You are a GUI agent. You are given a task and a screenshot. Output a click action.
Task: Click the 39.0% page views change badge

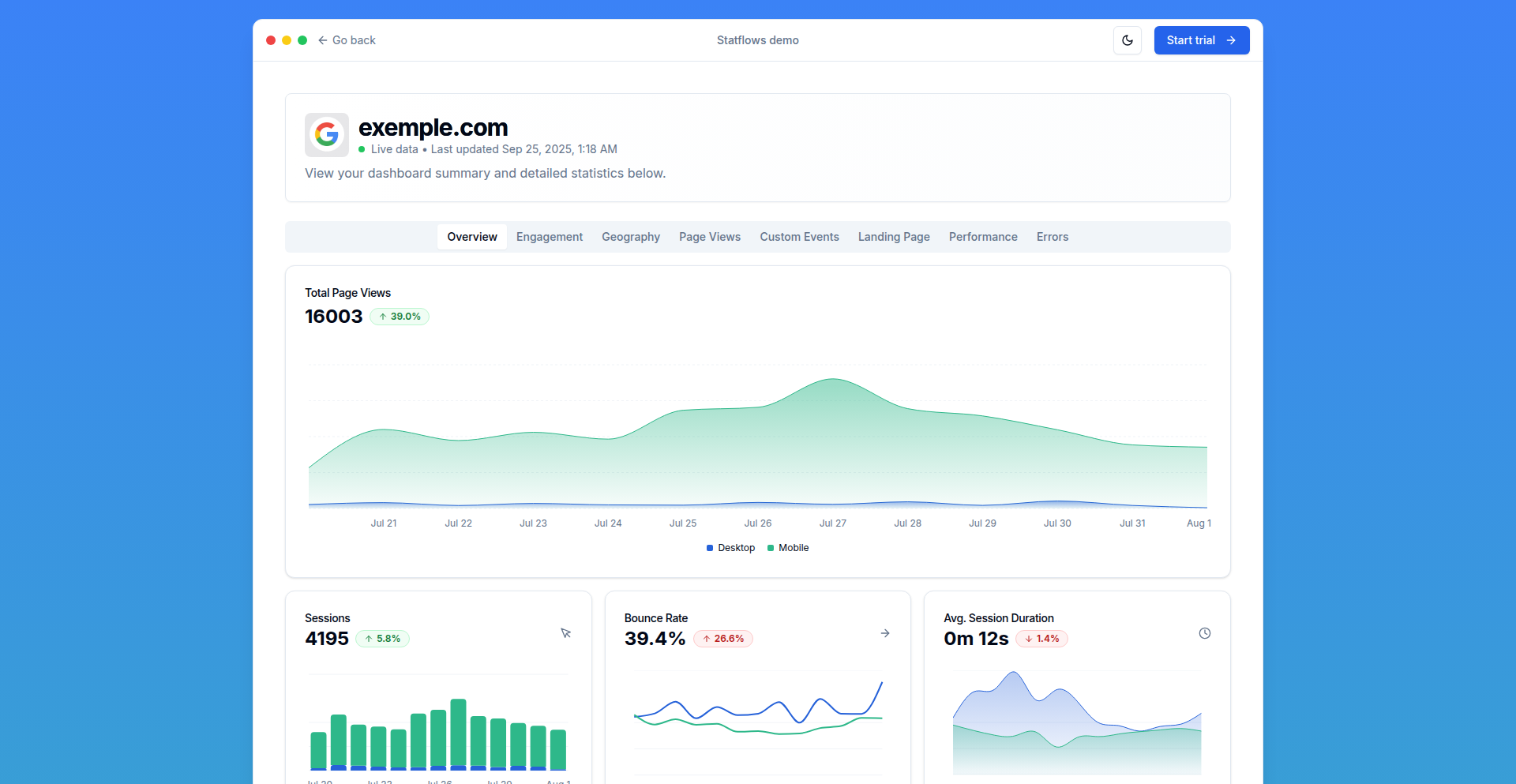(400, 317)
